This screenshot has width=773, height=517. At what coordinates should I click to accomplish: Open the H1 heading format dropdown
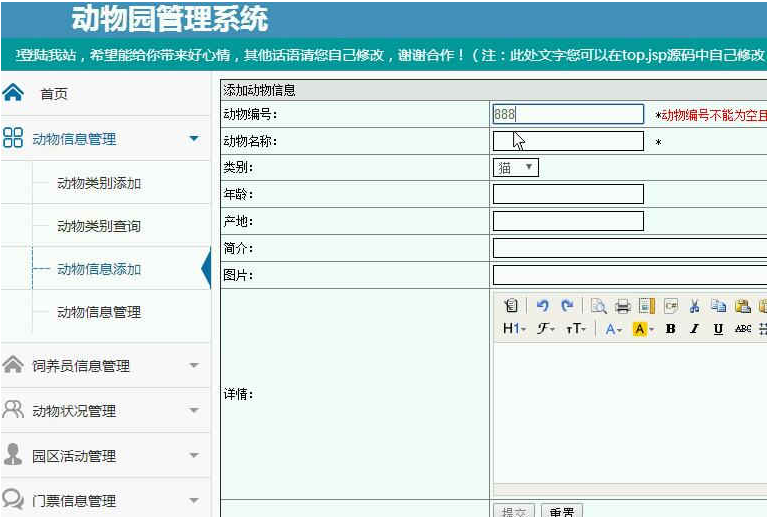click(515, 329)
